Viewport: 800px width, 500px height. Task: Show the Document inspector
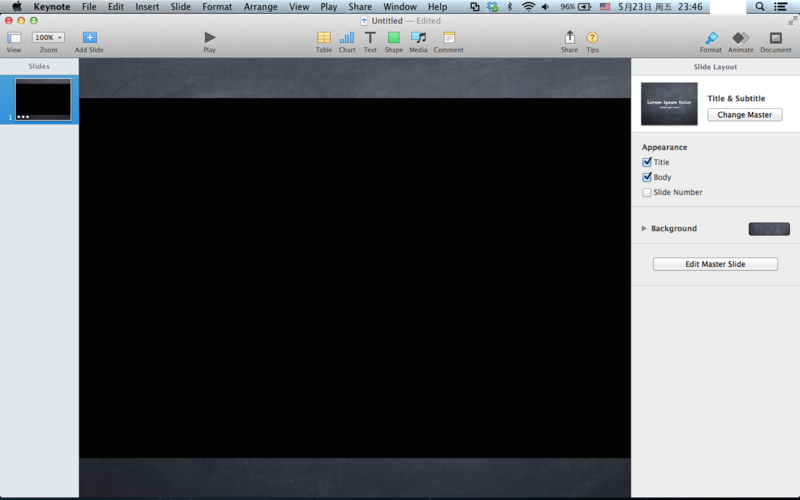pos(776,37)
